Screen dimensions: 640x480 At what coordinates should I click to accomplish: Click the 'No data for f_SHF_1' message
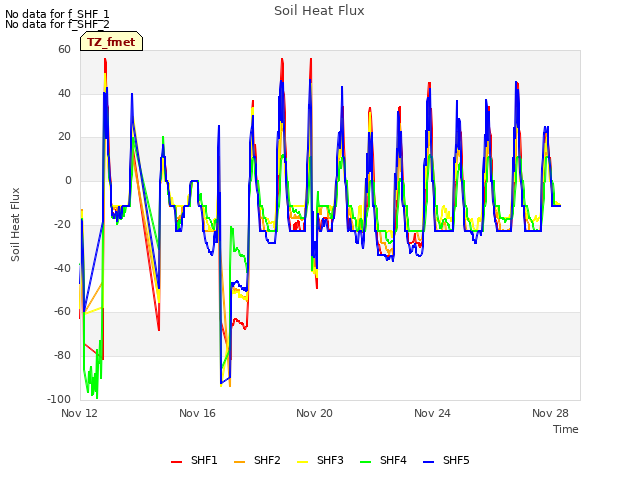tap(57, 14)
